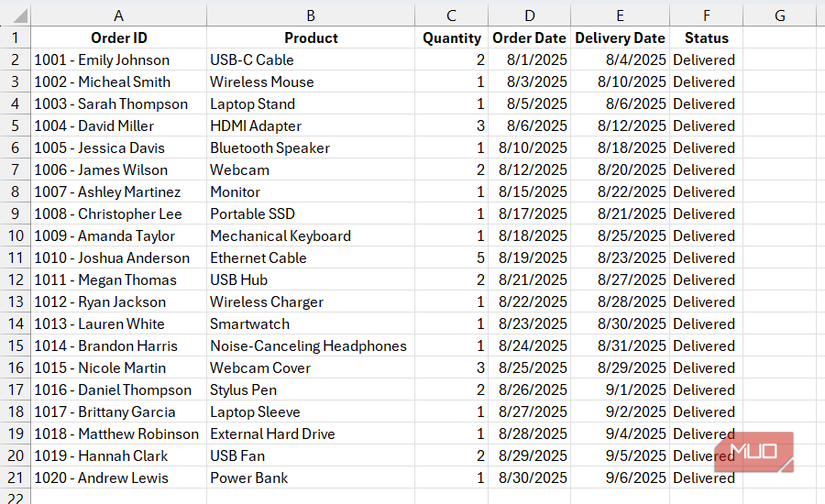Screen dimensions: 825x504
Task: Click the Select All corner triangle
Action: coord(15,15)
